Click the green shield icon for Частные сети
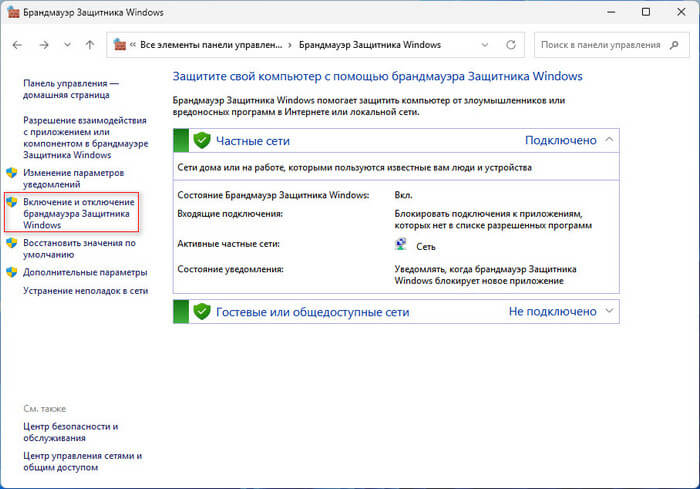Image resolution: width=700 pixels, height=489 pixels. coord(201,140)
